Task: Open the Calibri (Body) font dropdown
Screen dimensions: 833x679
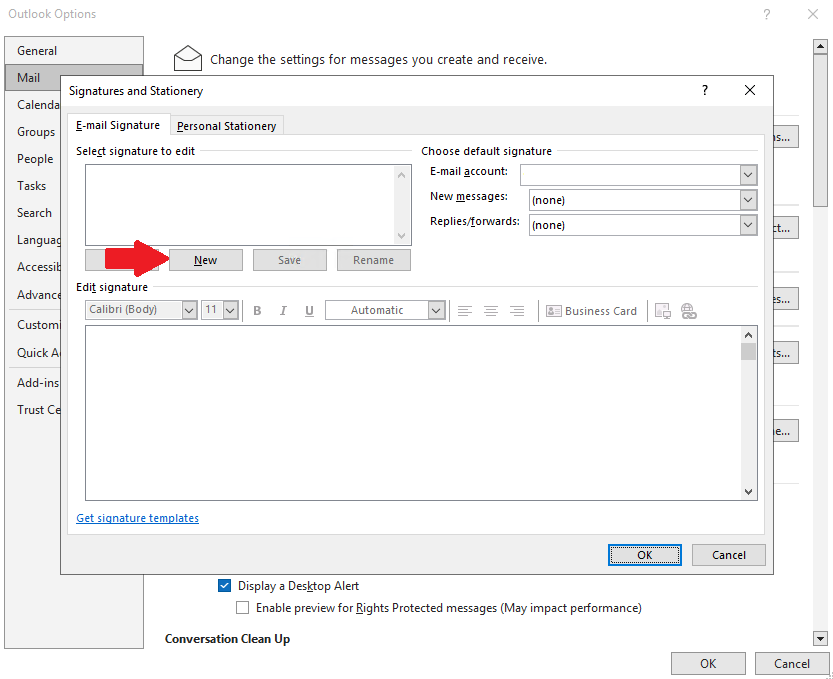Action: click(x=189, y=310)
